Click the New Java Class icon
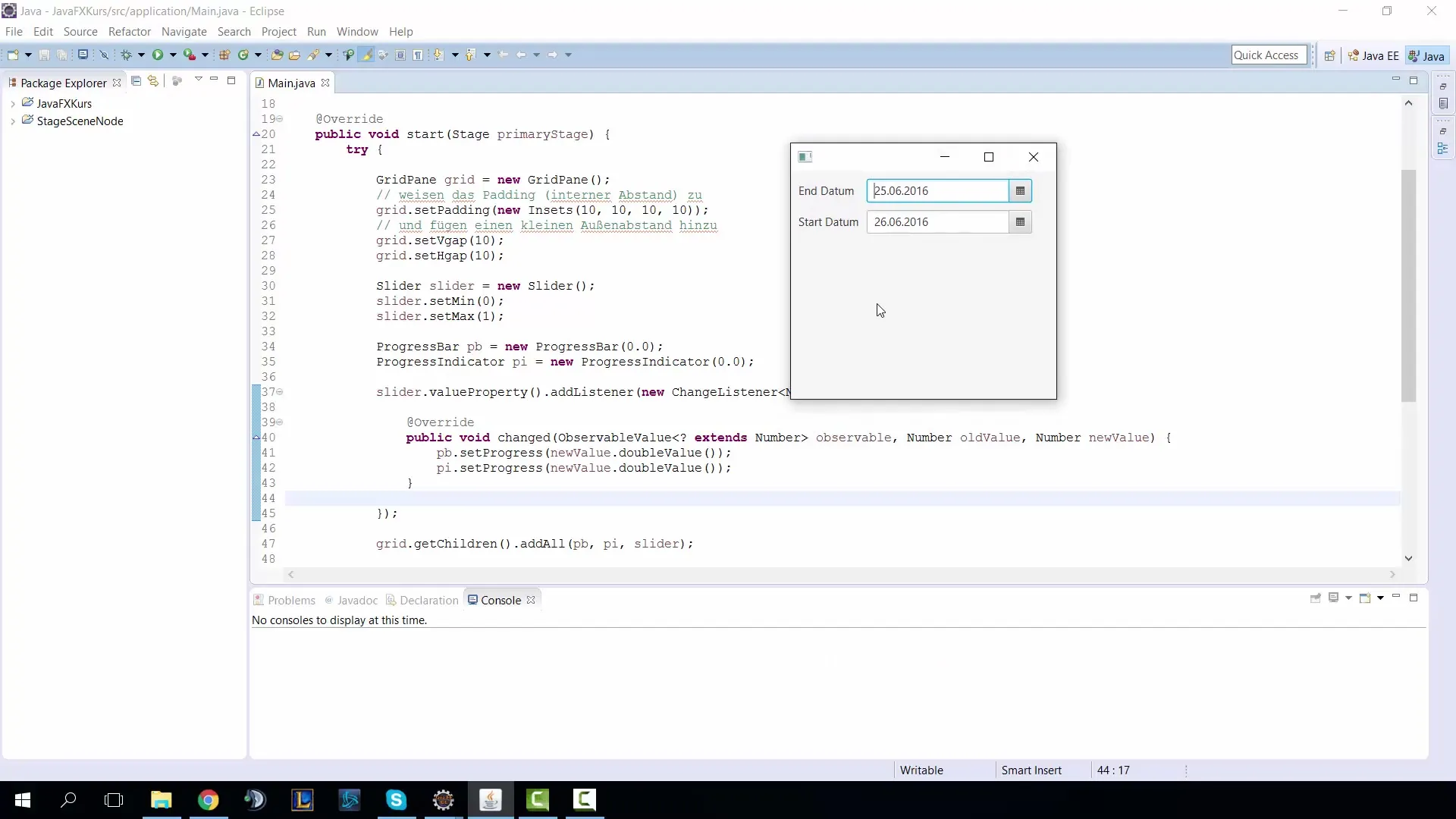The width and height of the screenshot is (1456, 819). click(243, 55)
